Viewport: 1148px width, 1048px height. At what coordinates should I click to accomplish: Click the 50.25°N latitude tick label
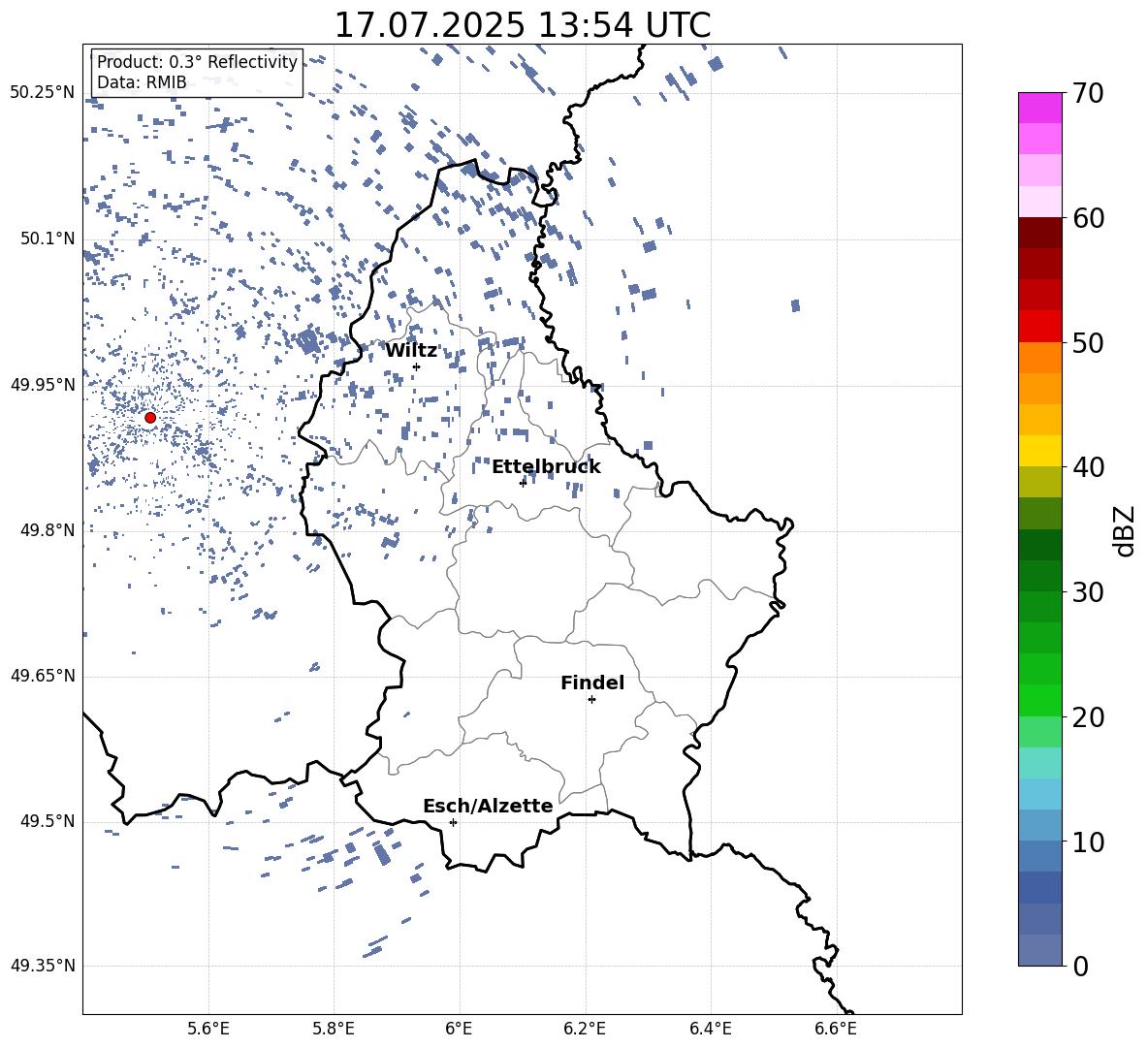click(x=43, y=93)
